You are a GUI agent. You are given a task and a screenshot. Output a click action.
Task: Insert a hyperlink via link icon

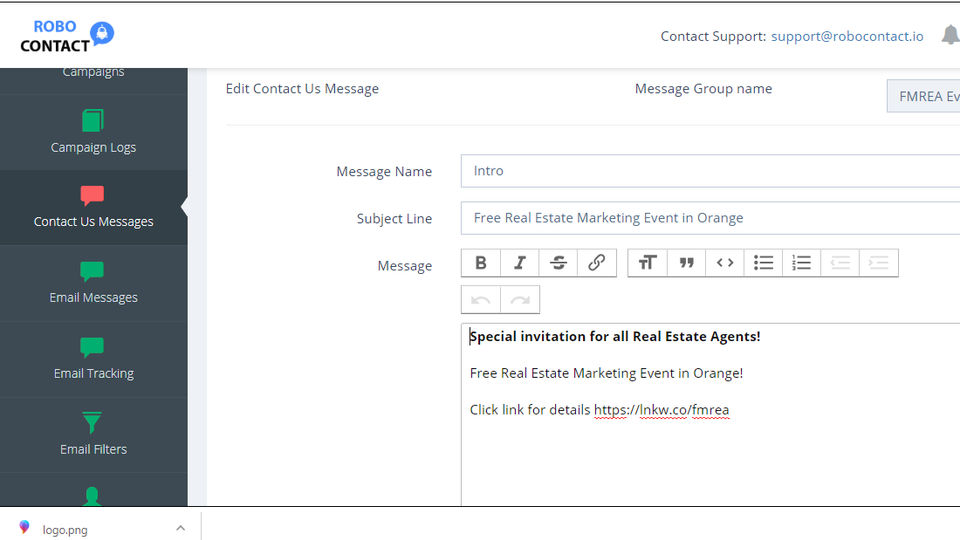pyautogui.click(x=596, y=263)
